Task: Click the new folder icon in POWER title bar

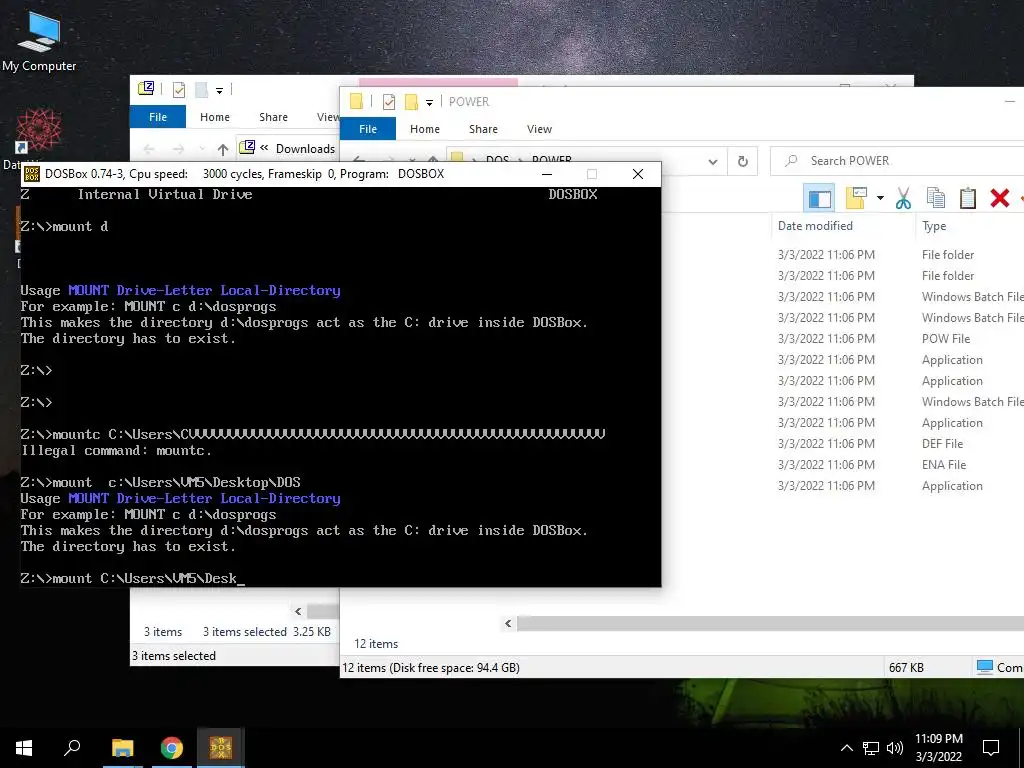Action: pyautogui.click(x=411, y=102)
